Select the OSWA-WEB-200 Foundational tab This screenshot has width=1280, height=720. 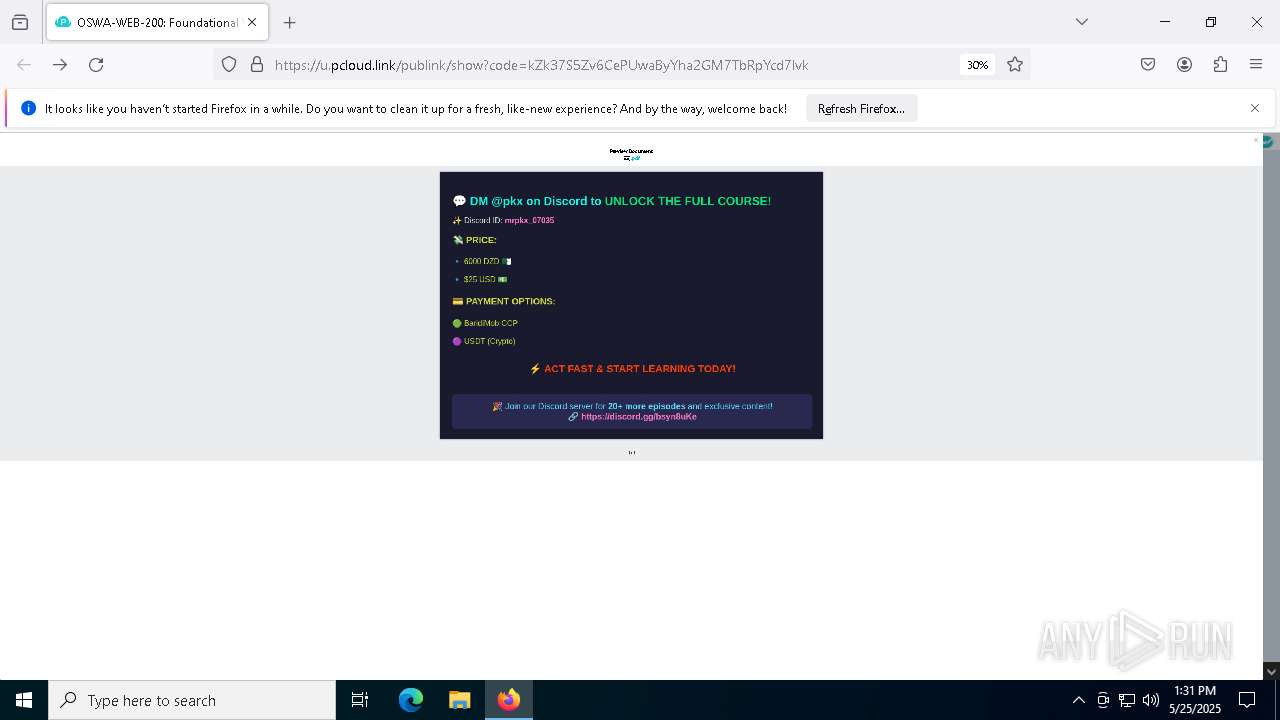click(156, 22)
